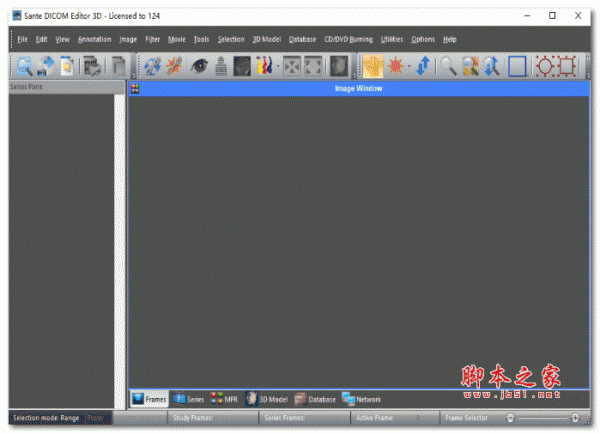
Task: Open the Utilities menu
Action: tap(392, 39)
